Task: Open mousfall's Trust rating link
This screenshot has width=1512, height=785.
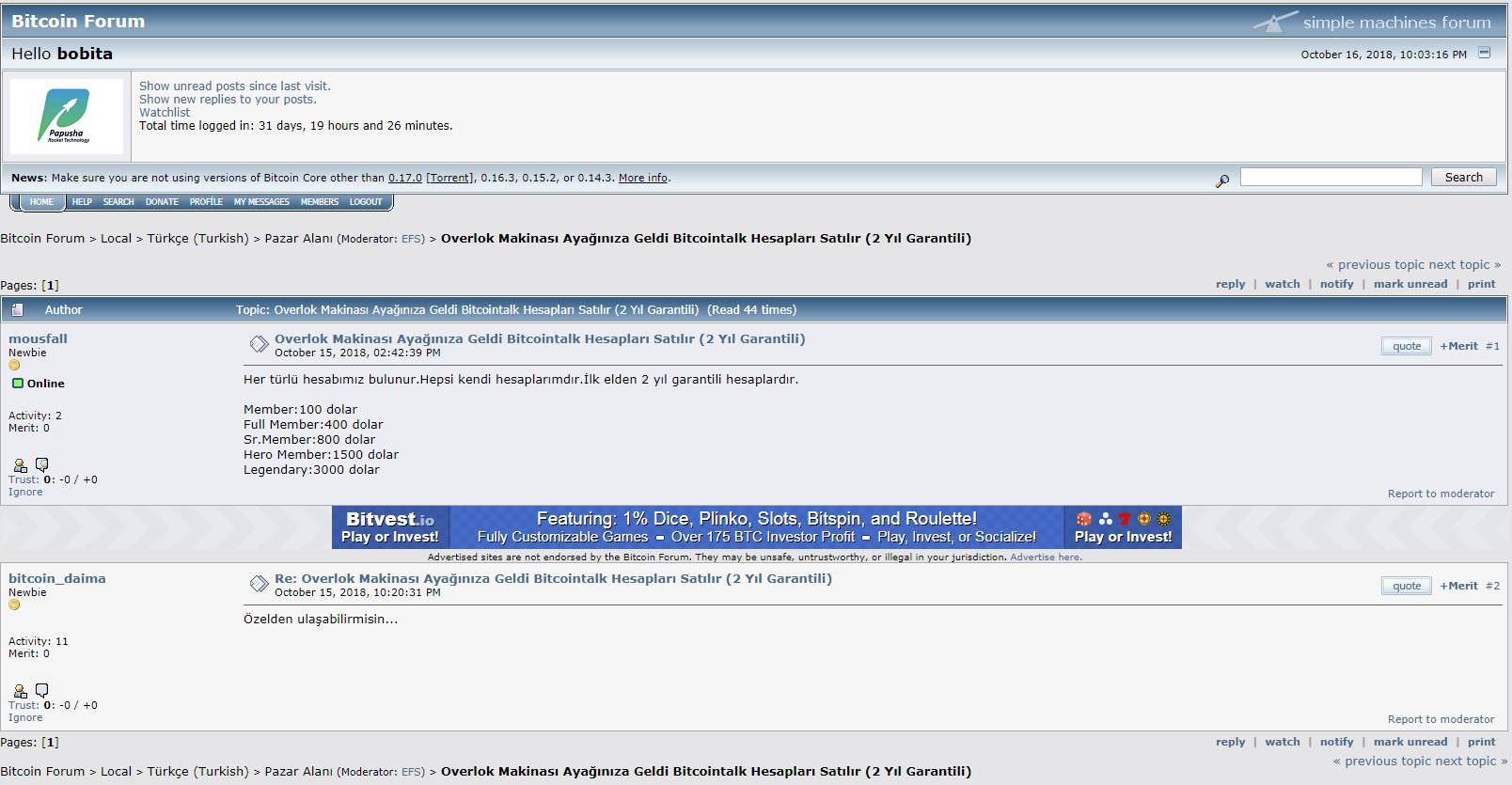Action: point(25,479)
